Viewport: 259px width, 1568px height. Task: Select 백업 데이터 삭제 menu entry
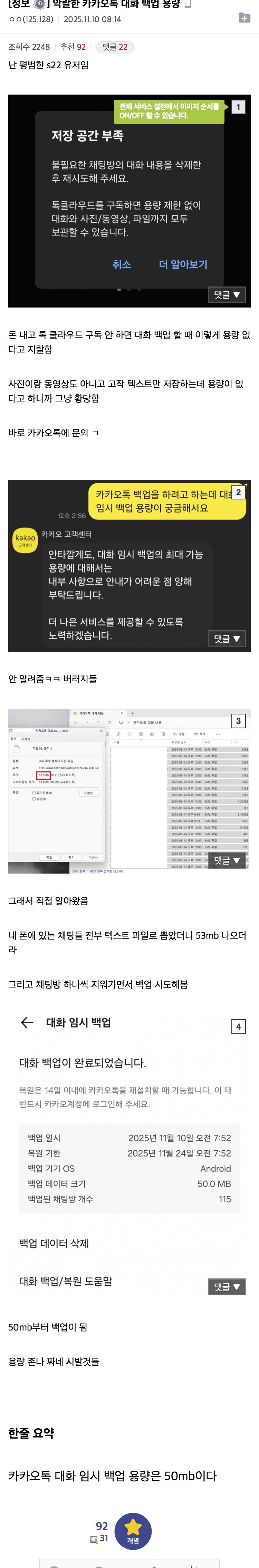tap(54, 1243)
